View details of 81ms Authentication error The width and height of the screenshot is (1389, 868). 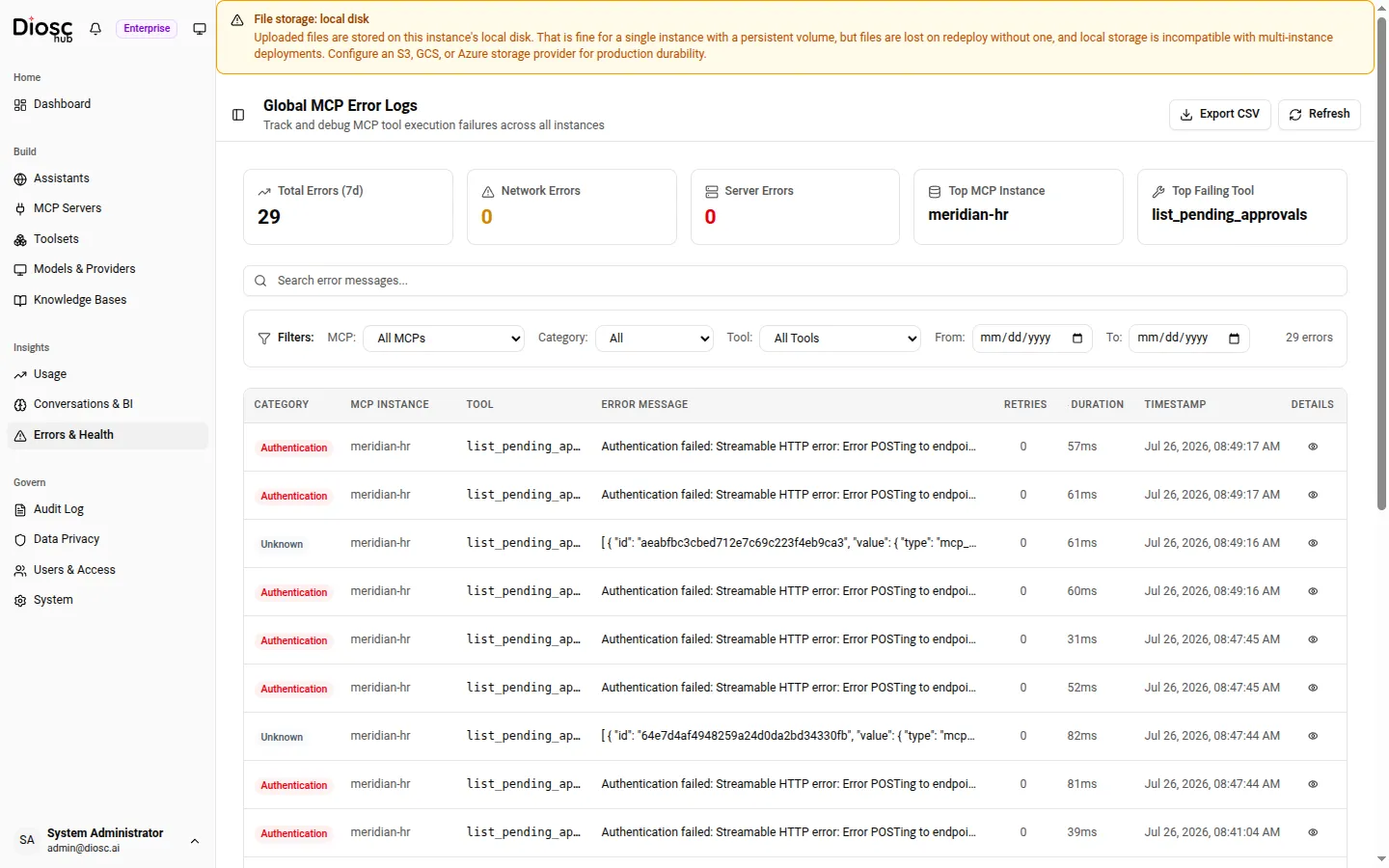tap(1313, 784)
